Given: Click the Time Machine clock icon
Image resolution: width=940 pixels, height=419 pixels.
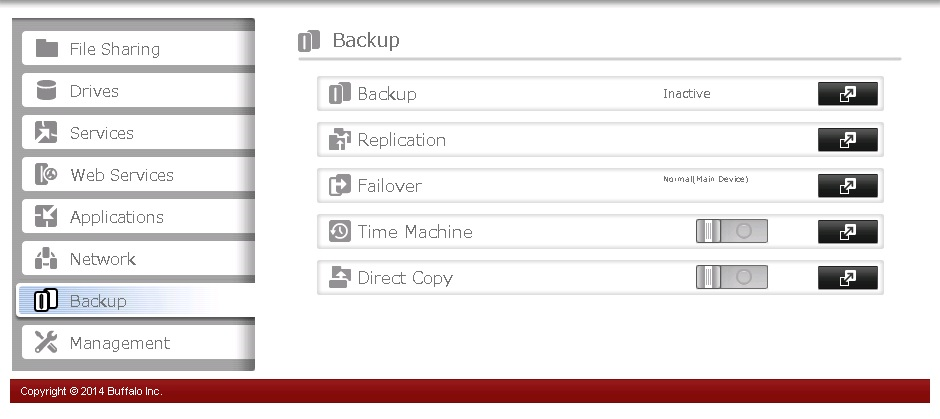Looking at the screenshot, I should click(340, 232).
